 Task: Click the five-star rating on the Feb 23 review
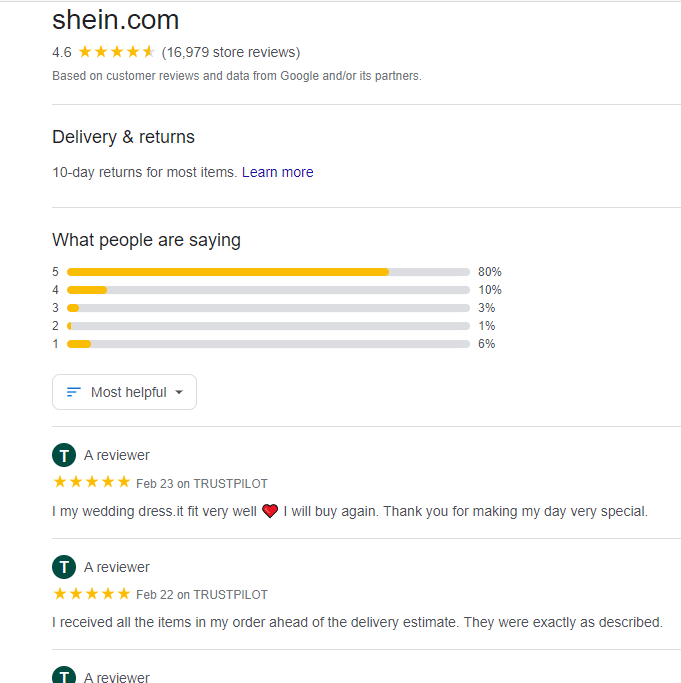[91, 482]
